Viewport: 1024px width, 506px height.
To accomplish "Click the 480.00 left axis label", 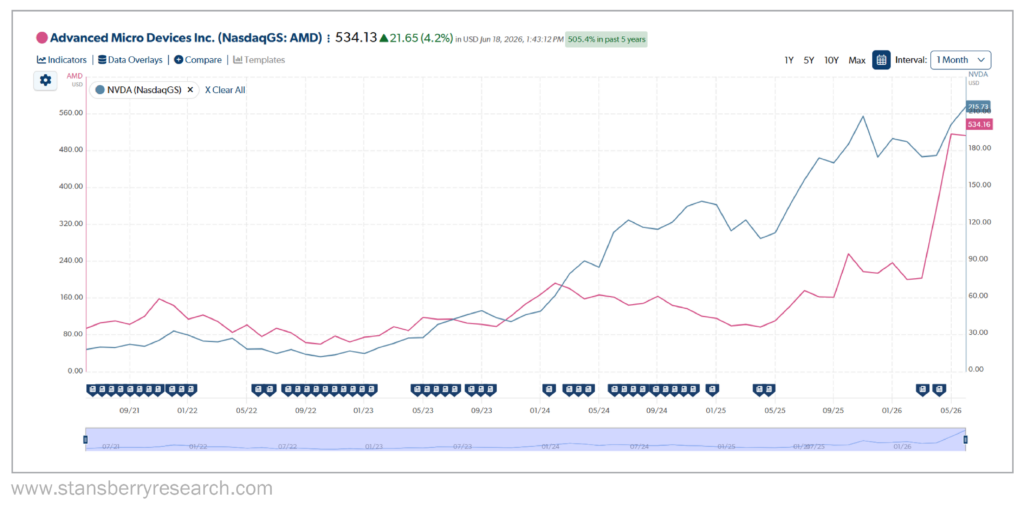I will point(71,150).
